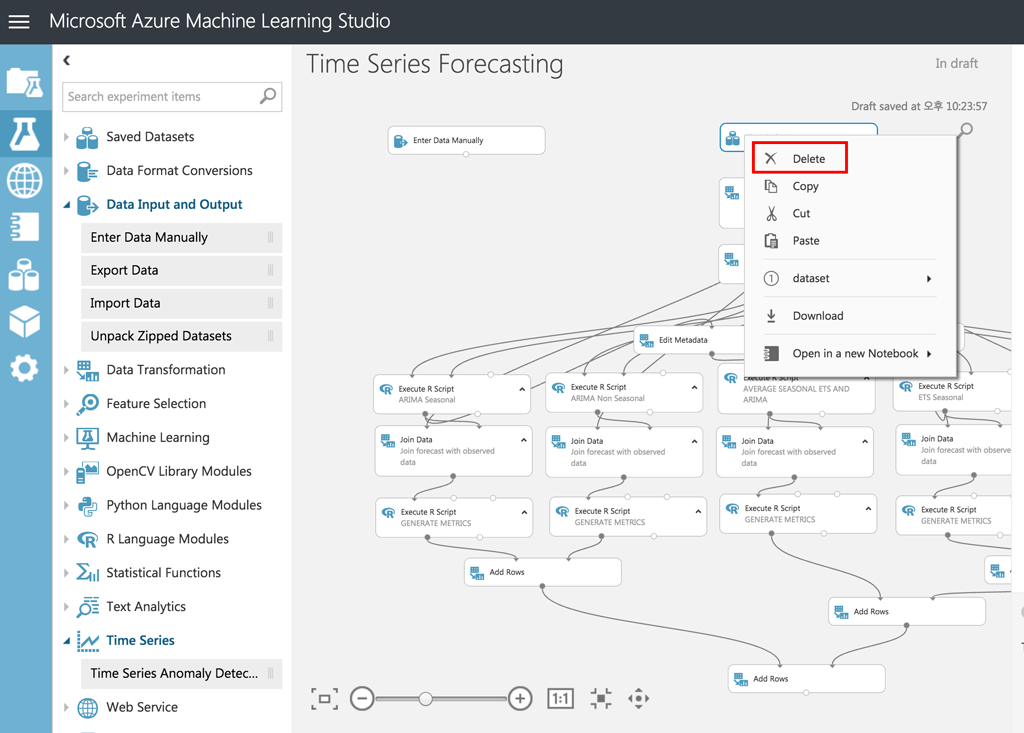The image size is (1024, 733).
Task: Click the zoom in plus button
Action: click(x=520, y=698)
